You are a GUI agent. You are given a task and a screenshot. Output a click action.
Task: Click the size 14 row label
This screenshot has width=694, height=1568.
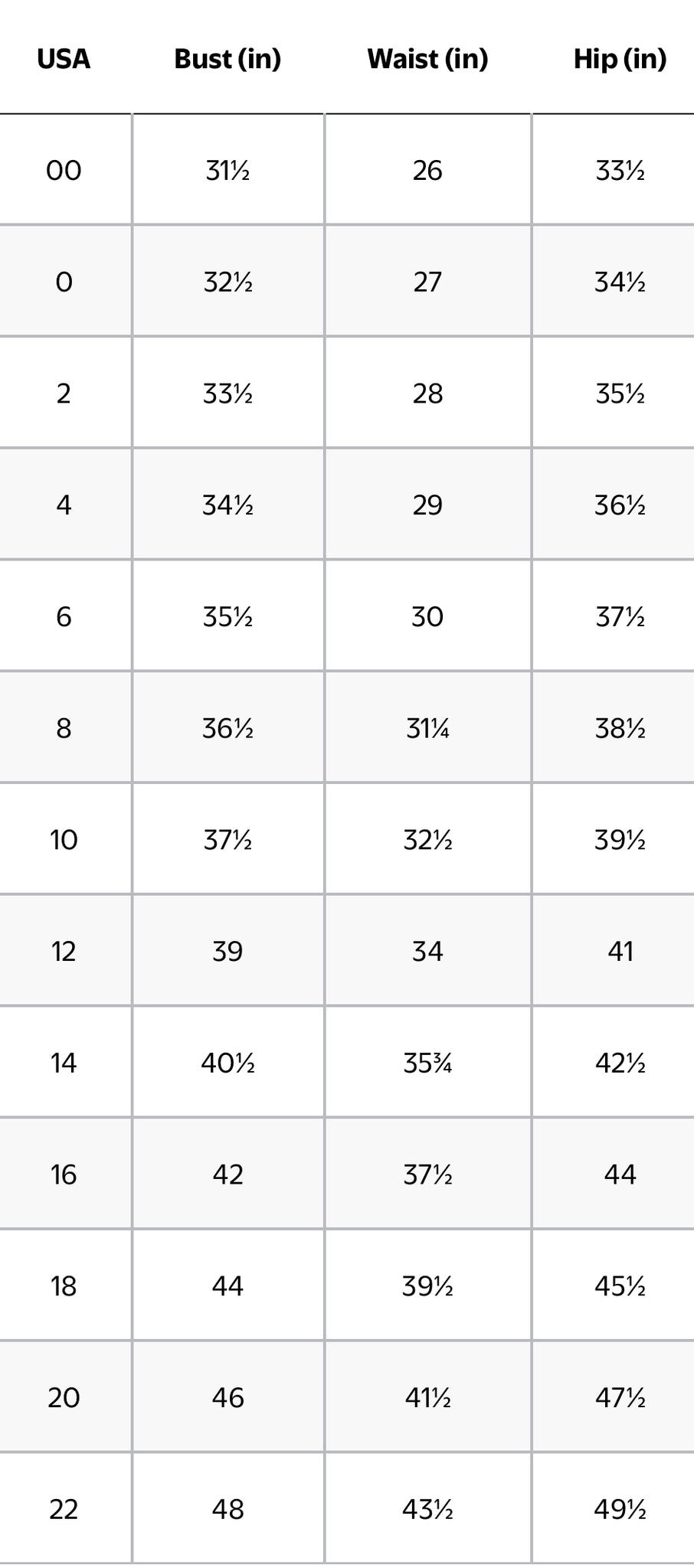64,1063
